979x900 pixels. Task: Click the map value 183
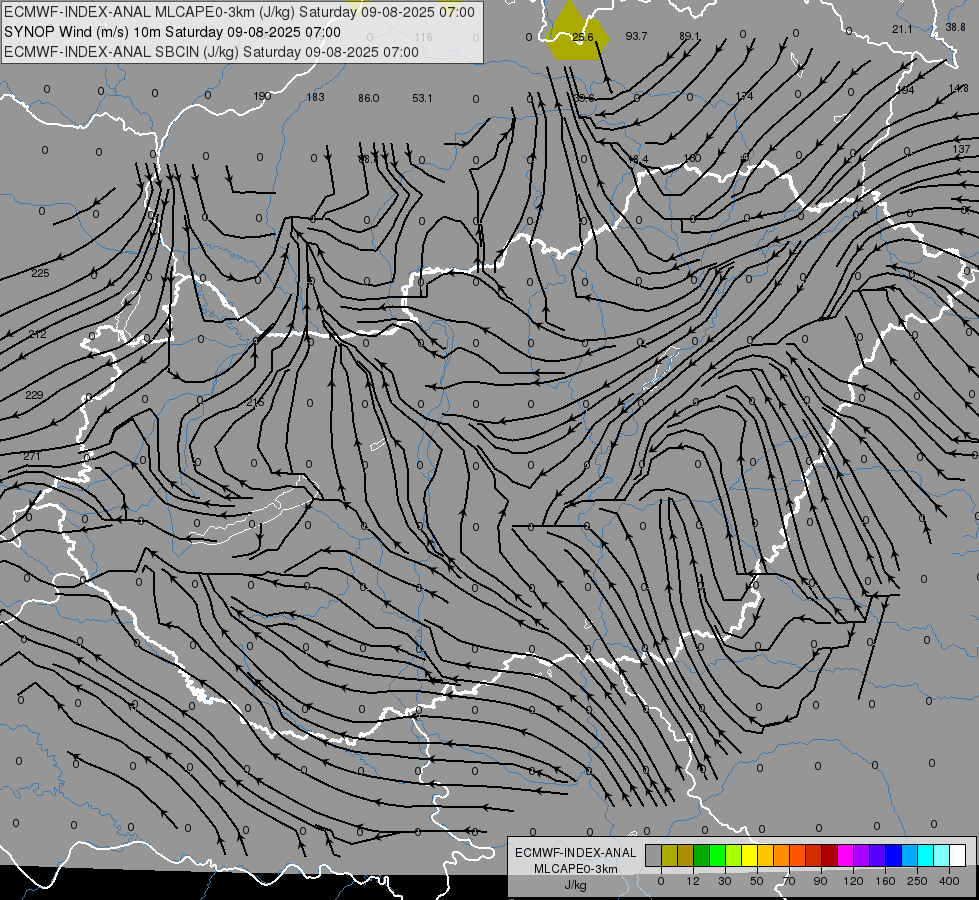(315, 97)
